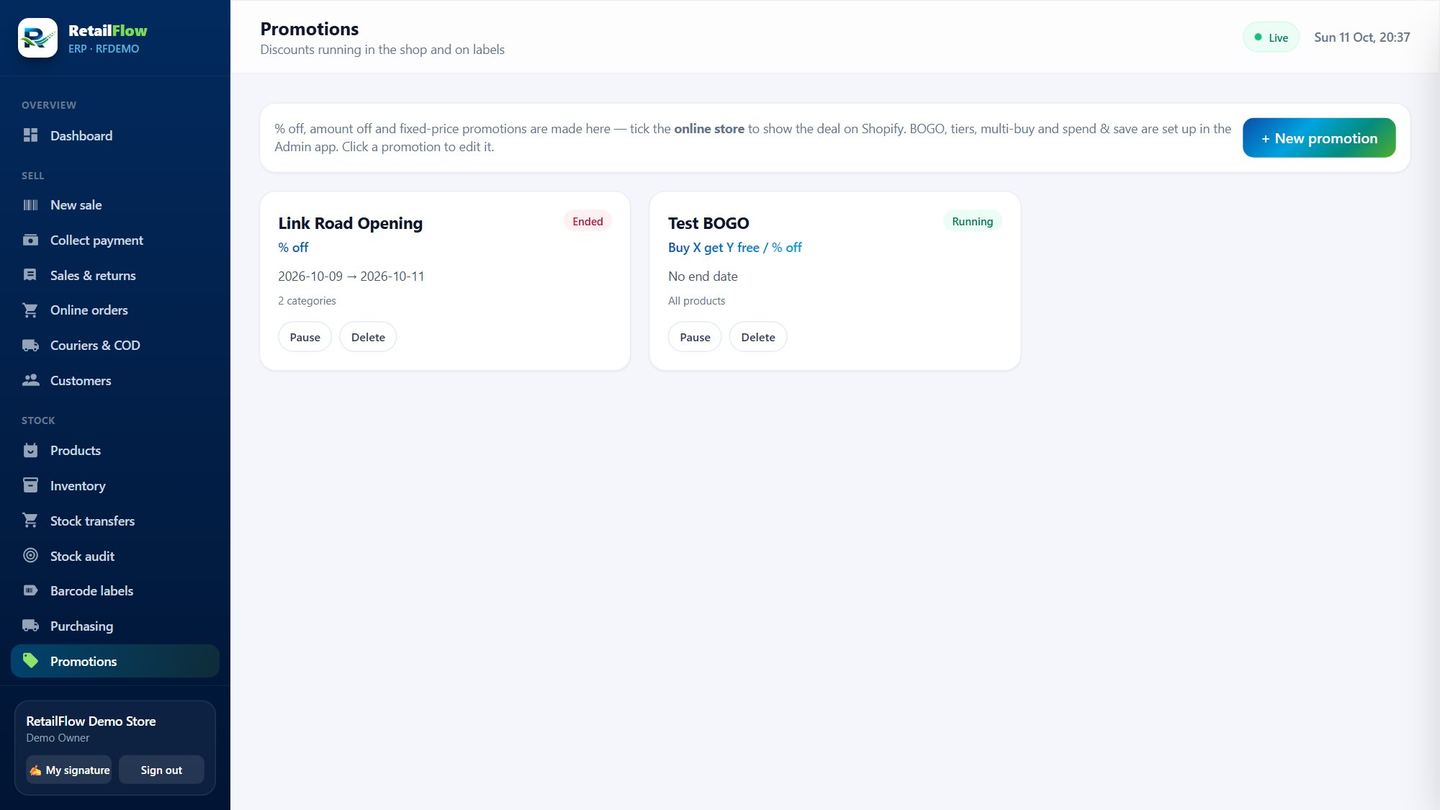Open the Online orders cart icon
1440x810 pixels.
(30, 310)
